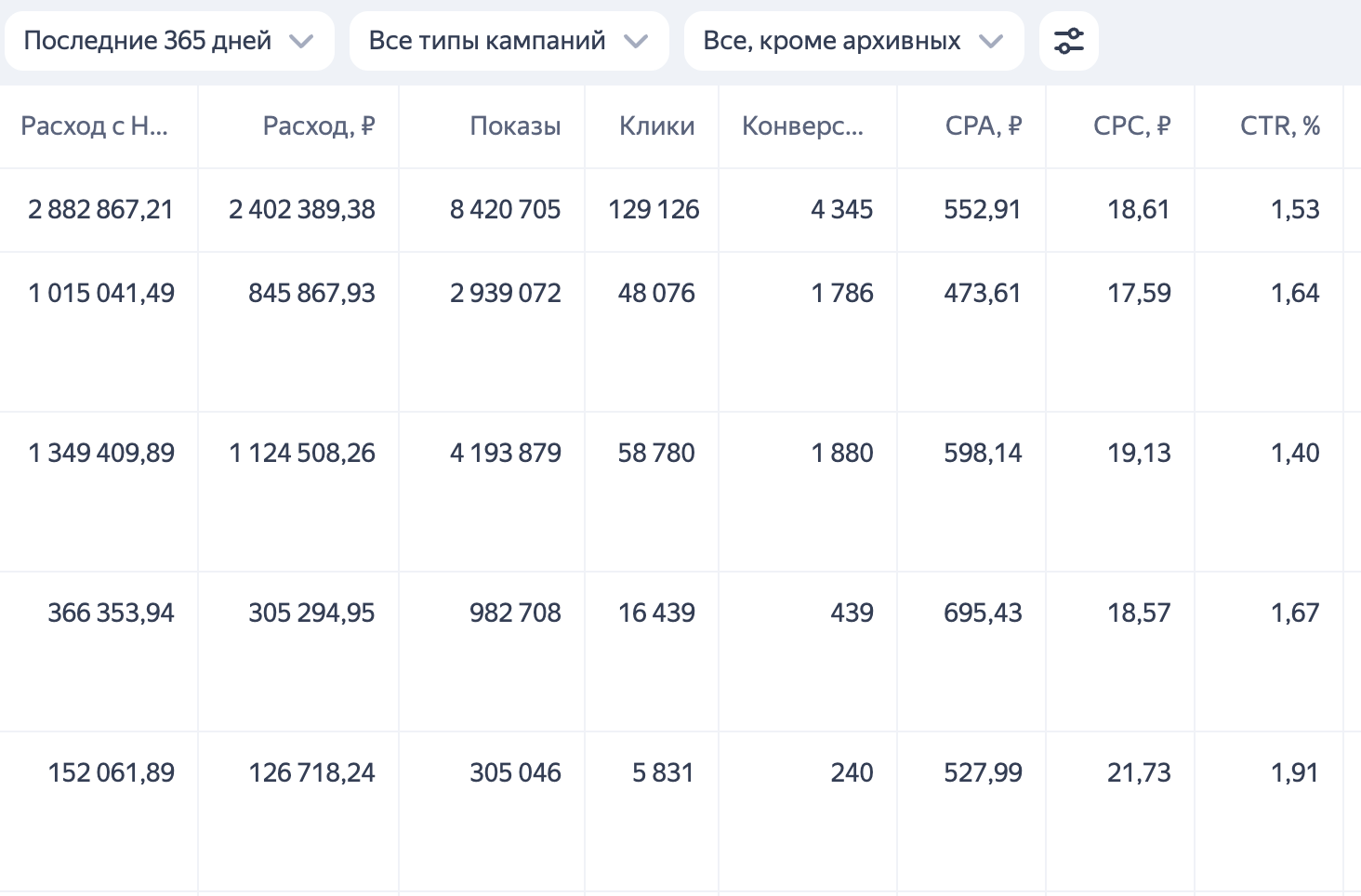Click the 'Показы' column header
Viewport: 1361px width, 896px height.
[x=515, y=126]
